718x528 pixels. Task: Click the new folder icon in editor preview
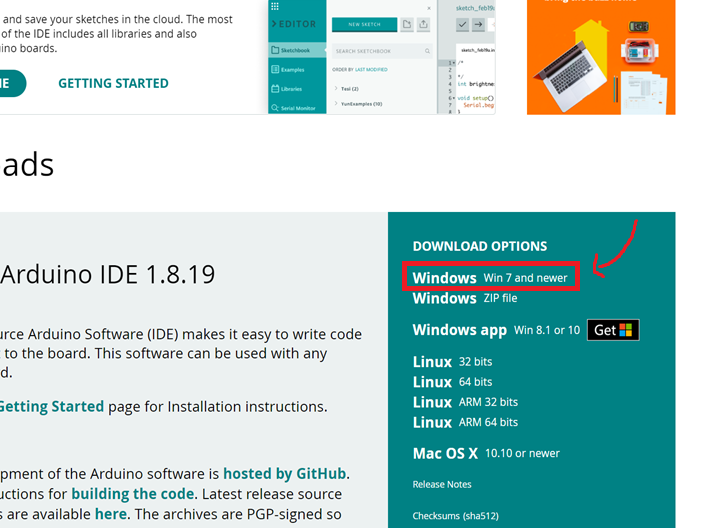[407, 24]
